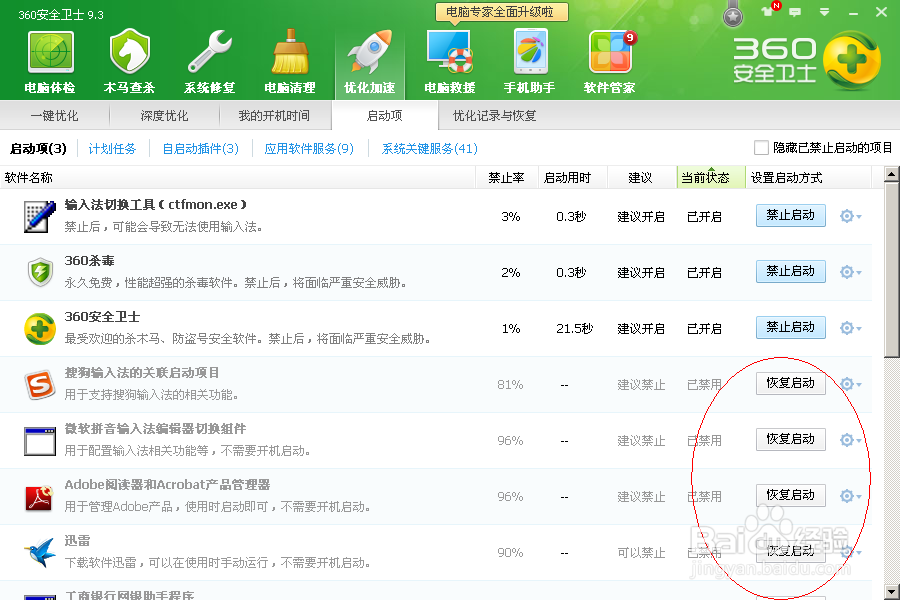Open the feedback chat bubble icon
The image size is (900, 600).
point(795,12)
